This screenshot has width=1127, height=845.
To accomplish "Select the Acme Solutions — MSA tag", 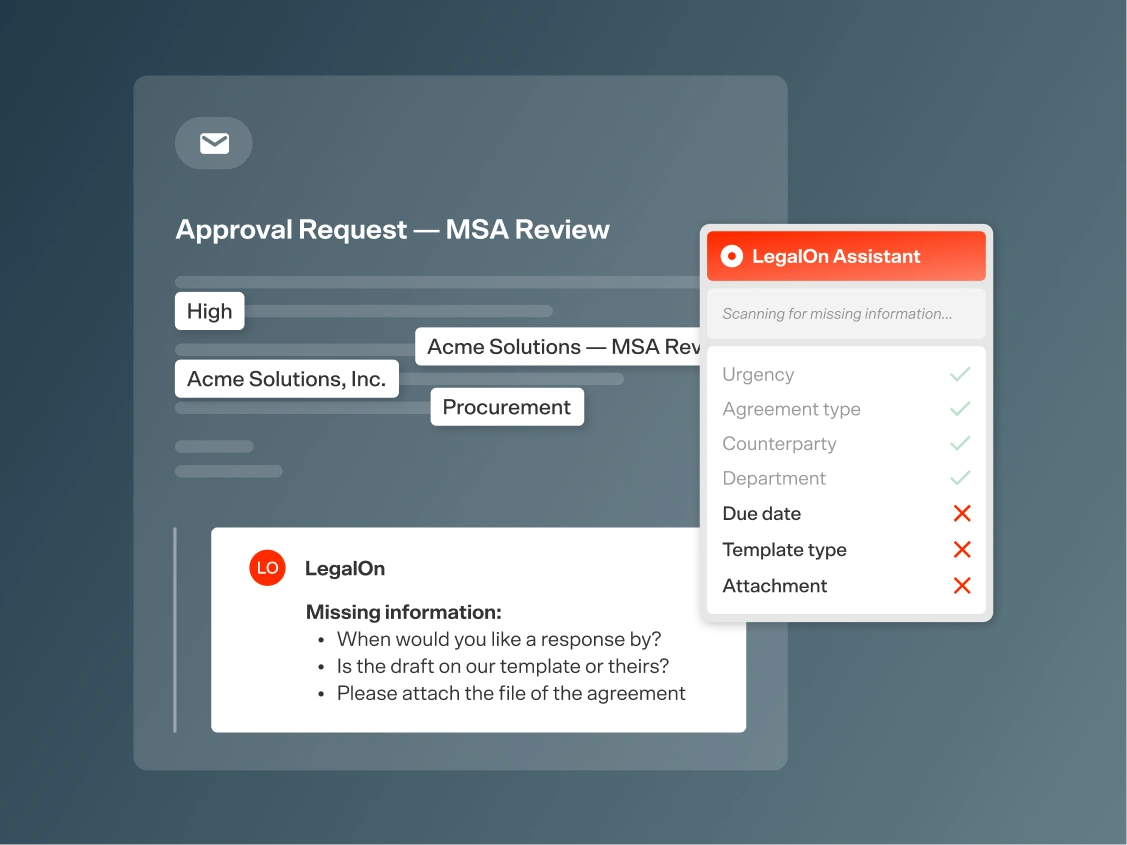I will pos(558,347).
